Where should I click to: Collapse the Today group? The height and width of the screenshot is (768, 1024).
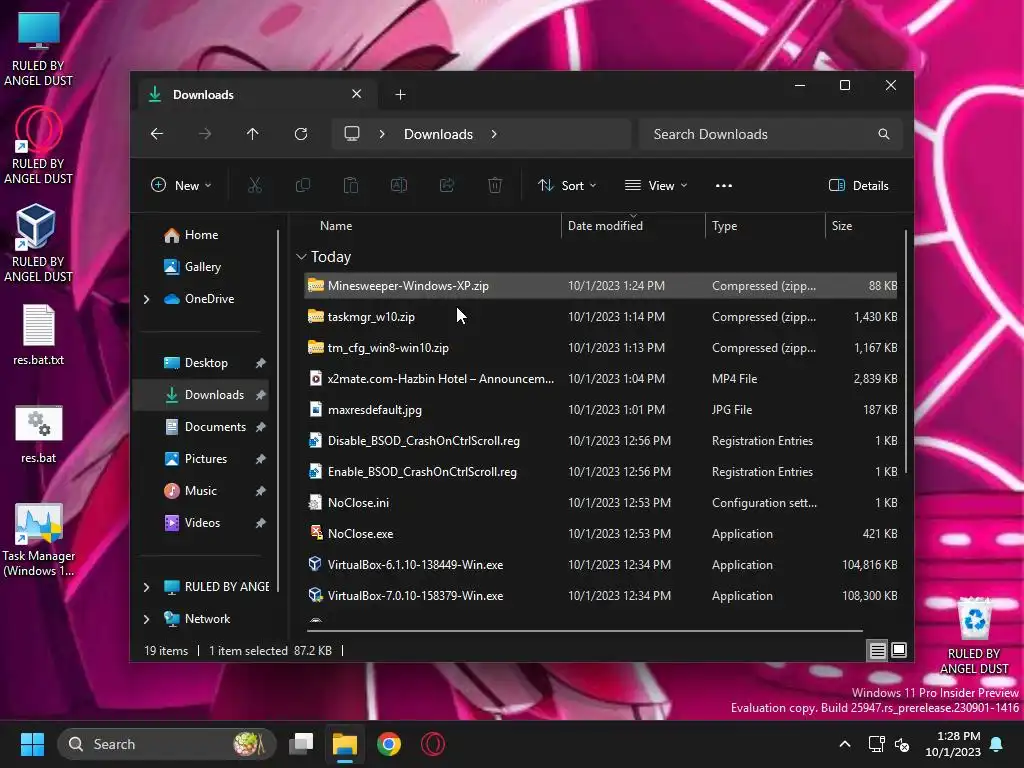(301, 257)
